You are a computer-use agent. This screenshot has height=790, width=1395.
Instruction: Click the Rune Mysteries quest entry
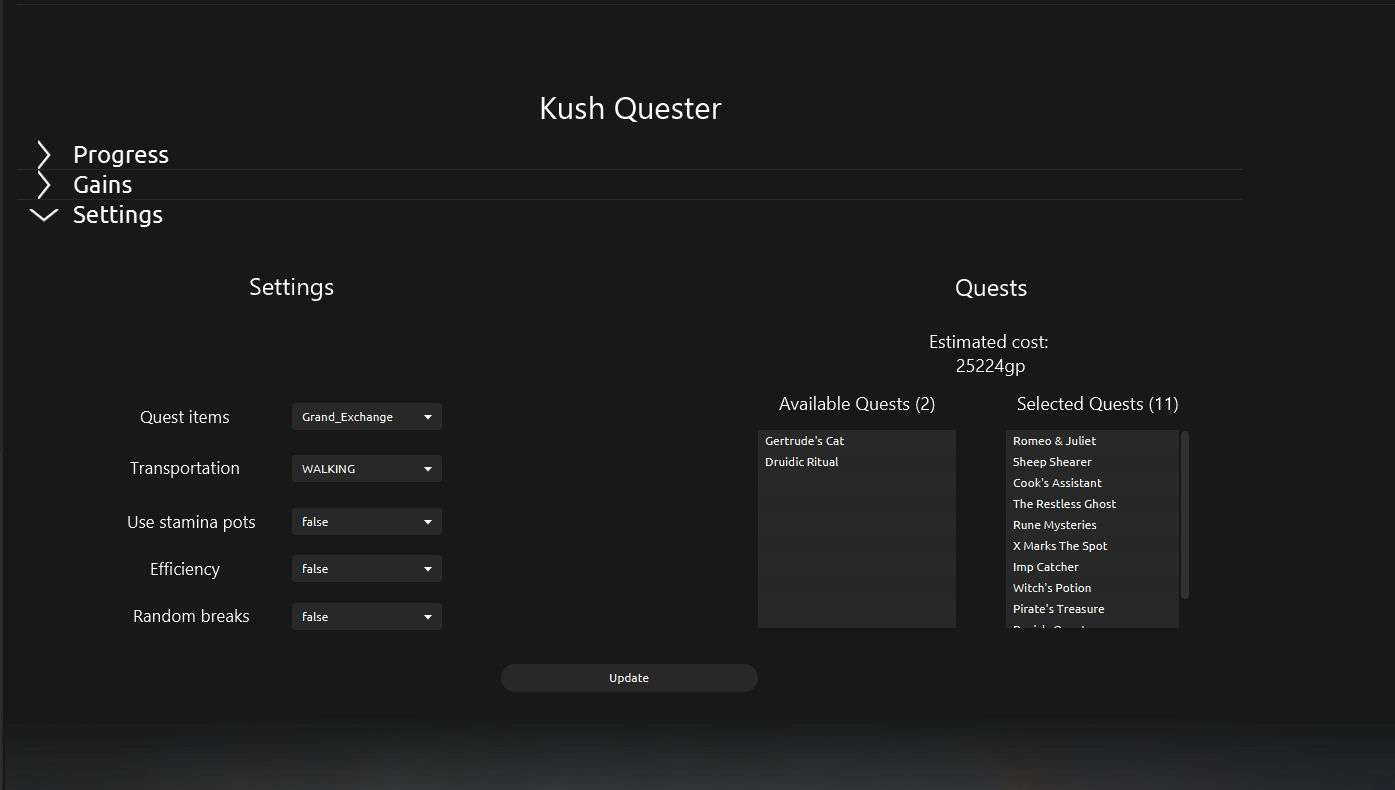tap(1054, 525)
